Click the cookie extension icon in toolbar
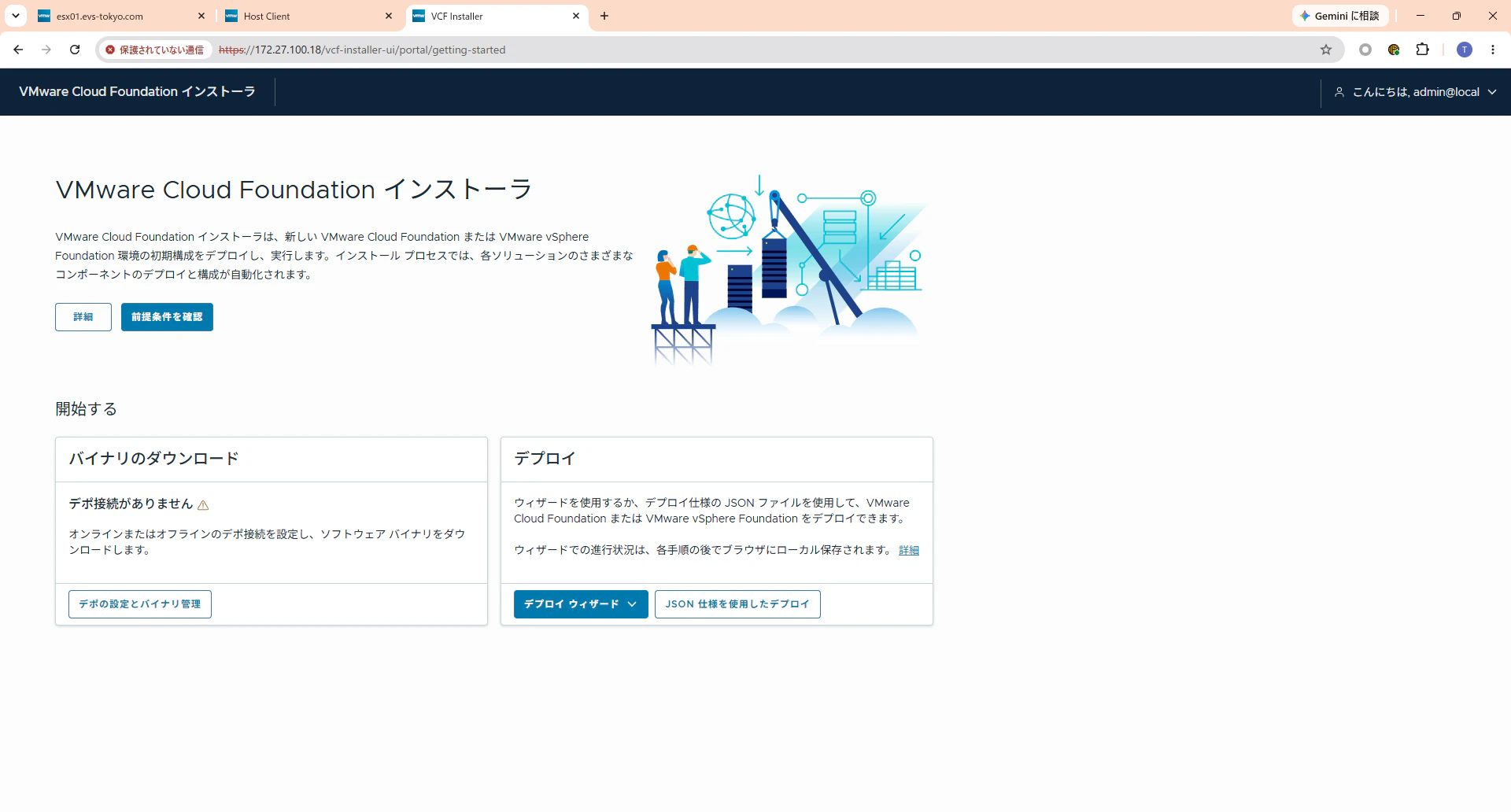The image size is (1511, 812). point(1394,50)
